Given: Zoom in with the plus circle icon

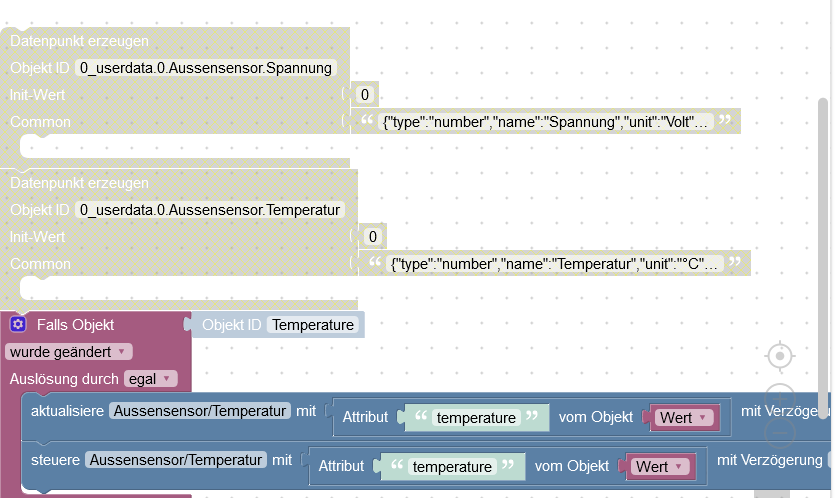Looking at the screenshot, I should (x=780, y=398).
